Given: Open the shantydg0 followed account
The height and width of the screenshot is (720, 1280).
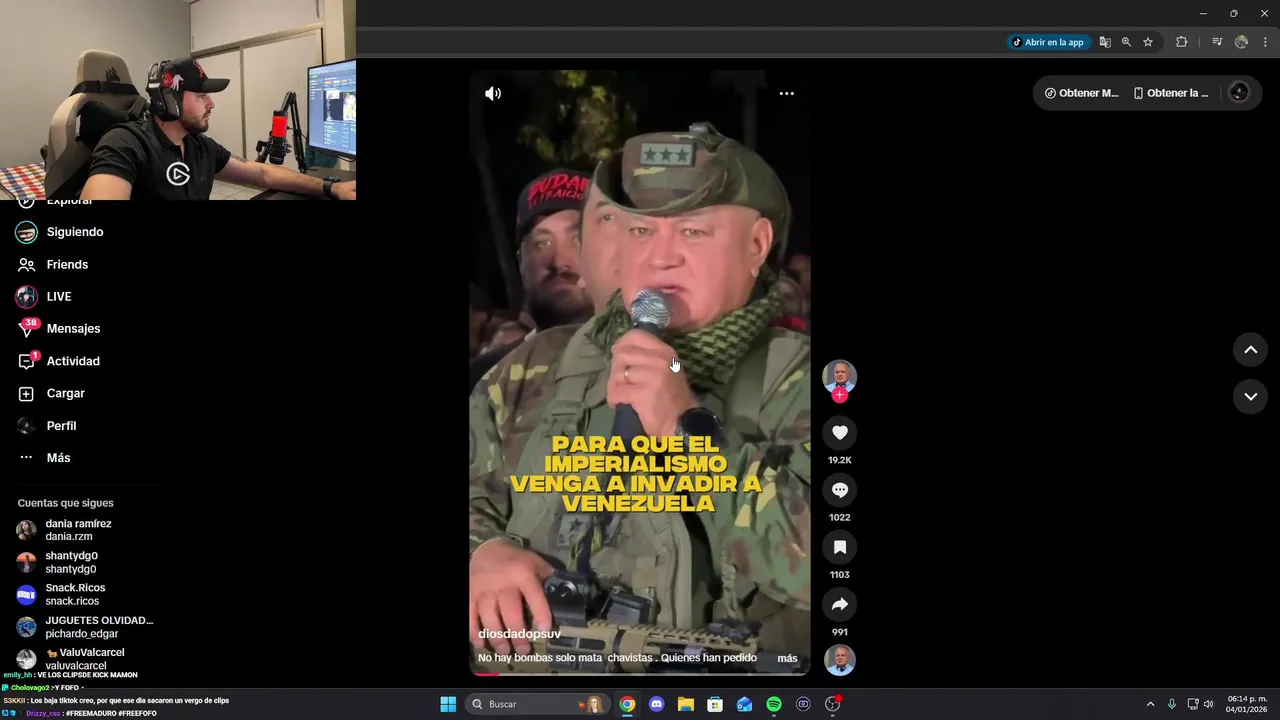Looking at the screenshot, I should 71,562.
